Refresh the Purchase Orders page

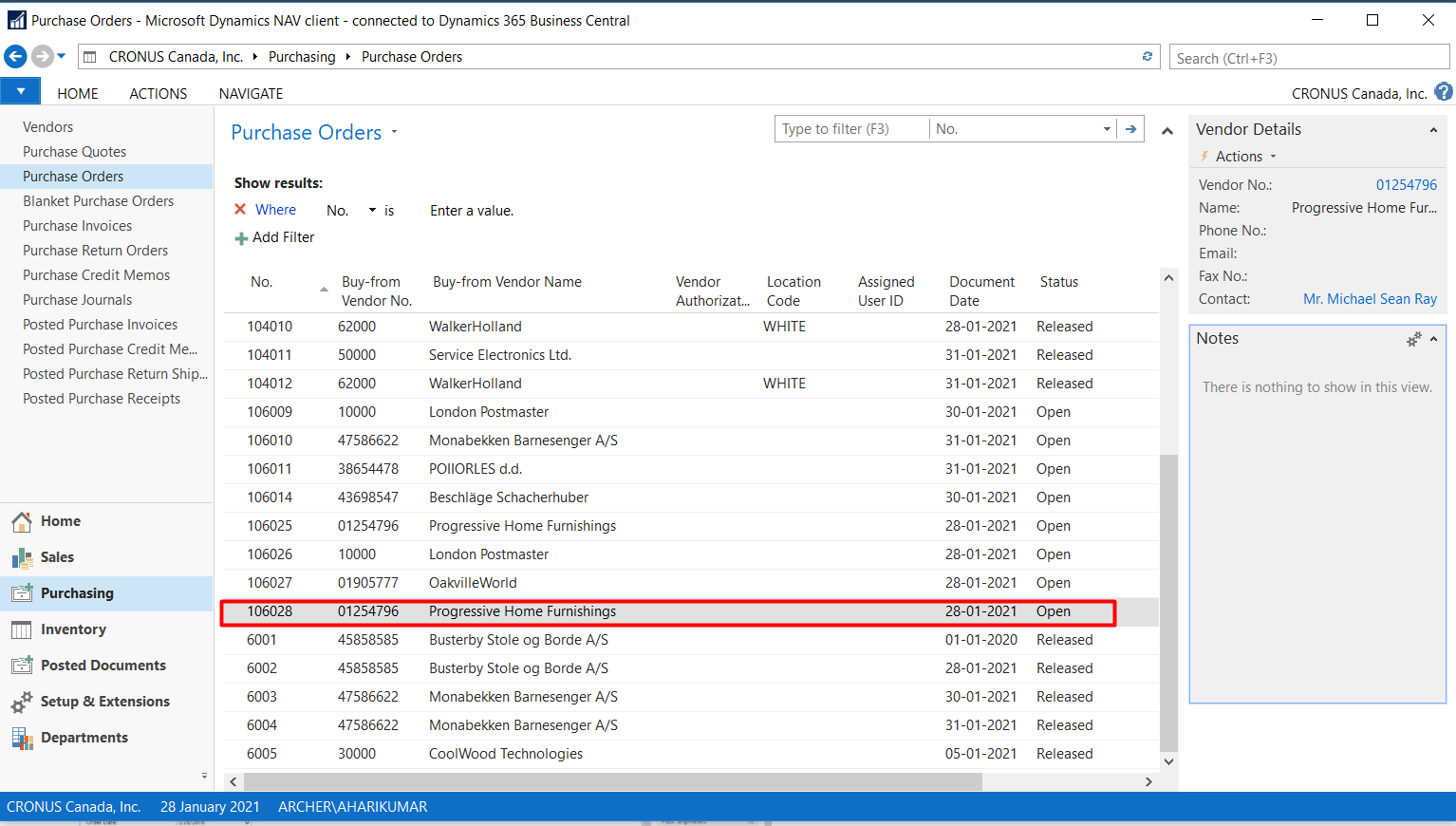click(1148, 57)
